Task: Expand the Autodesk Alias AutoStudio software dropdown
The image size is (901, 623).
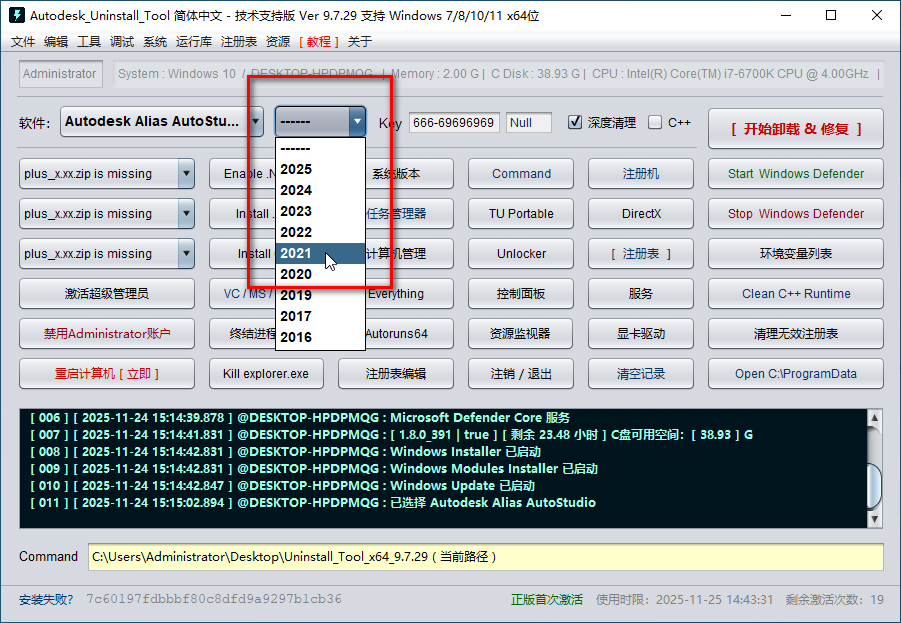Action: pyautogui.click(x=256, y=121)
